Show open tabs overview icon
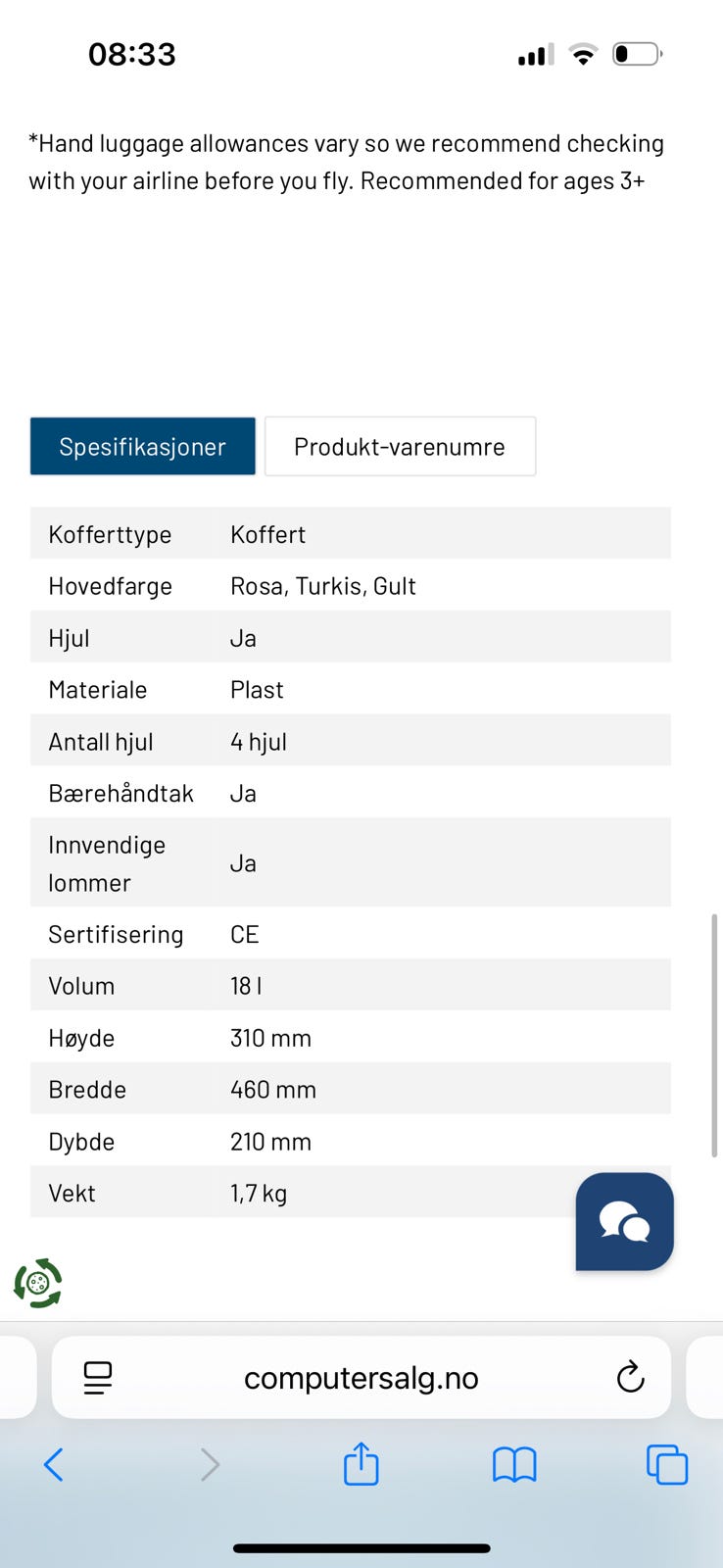 [x=666, y=1465]
